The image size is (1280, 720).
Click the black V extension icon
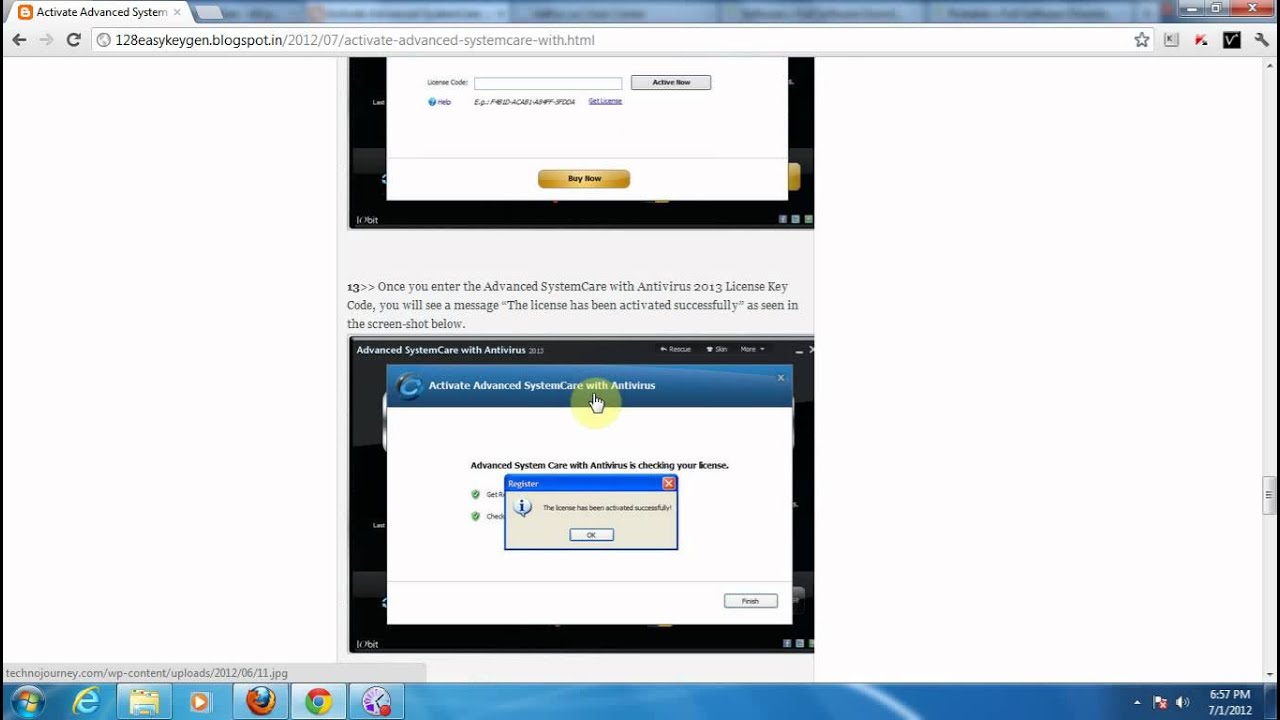point(1232,40)
